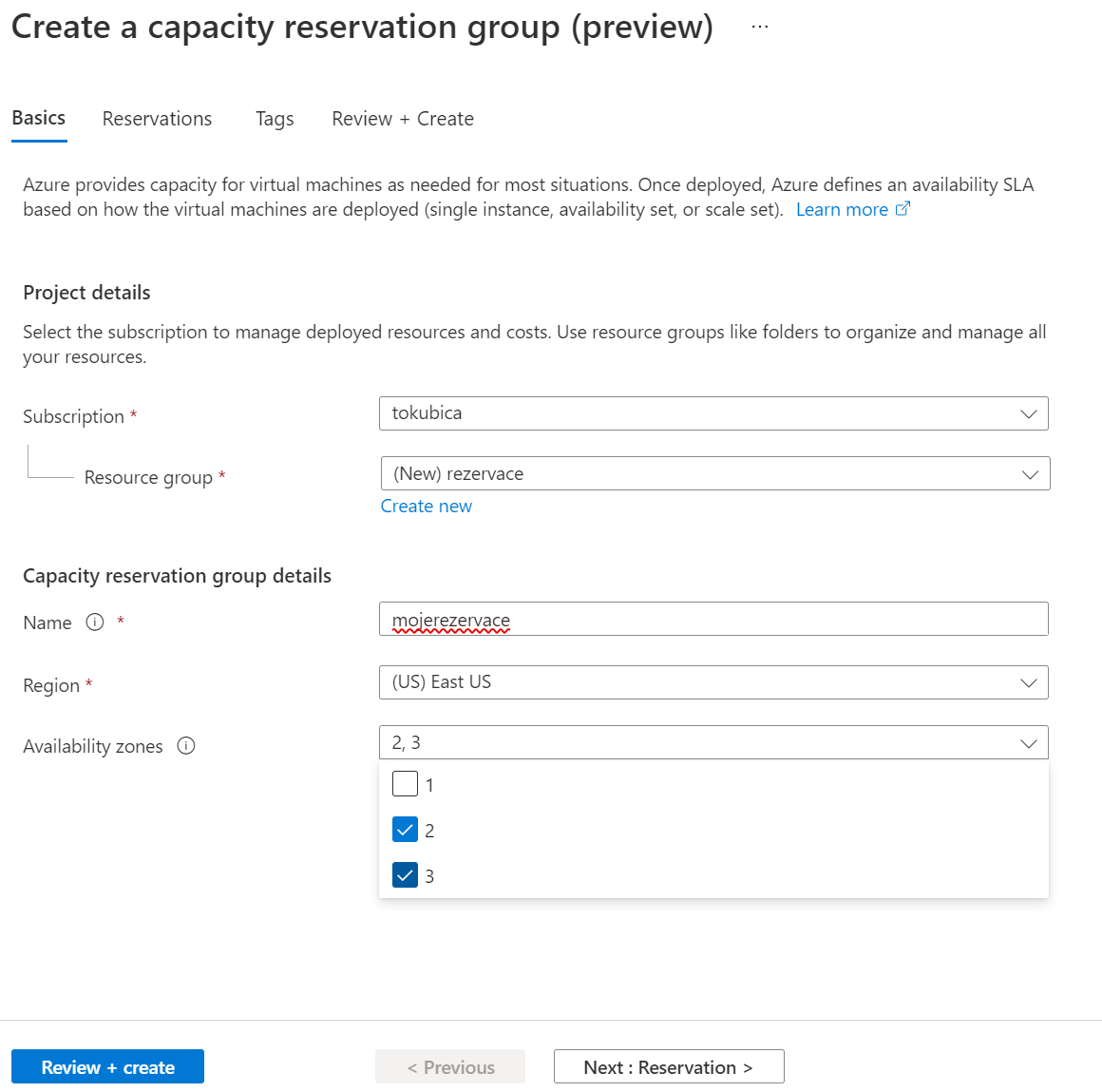Go to the Tags tab
The width and height of the screenshot is (1102, 1092).
point(275,119)
